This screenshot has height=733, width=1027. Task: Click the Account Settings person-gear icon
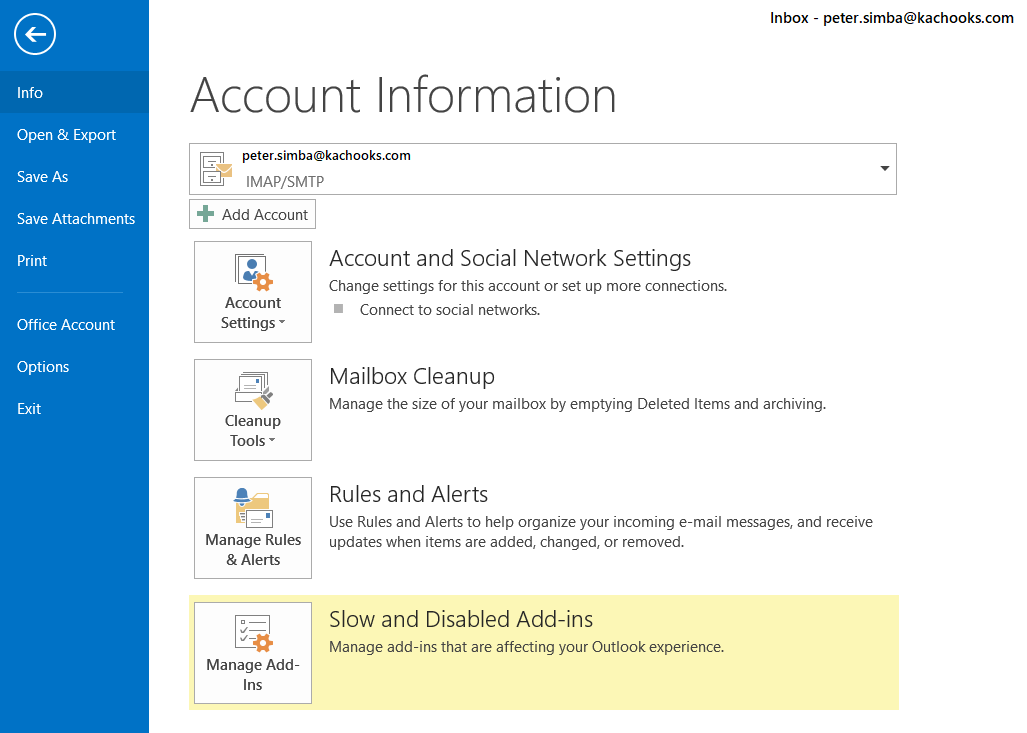click(253, 273)
